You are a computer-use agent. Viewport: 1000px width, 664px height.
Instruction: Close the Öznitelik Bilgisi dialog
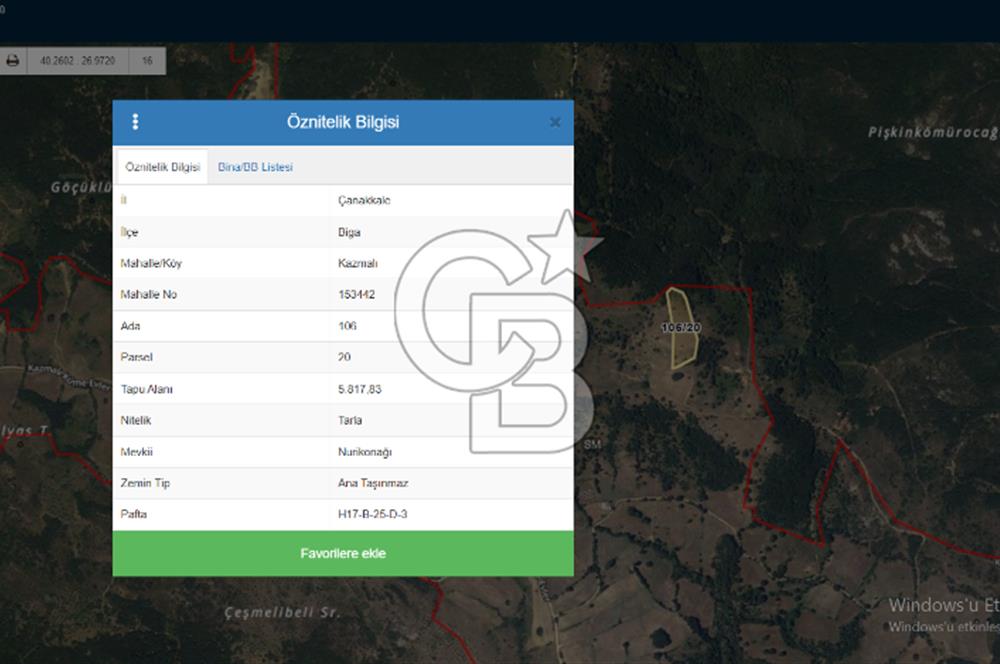coord(555,122)
